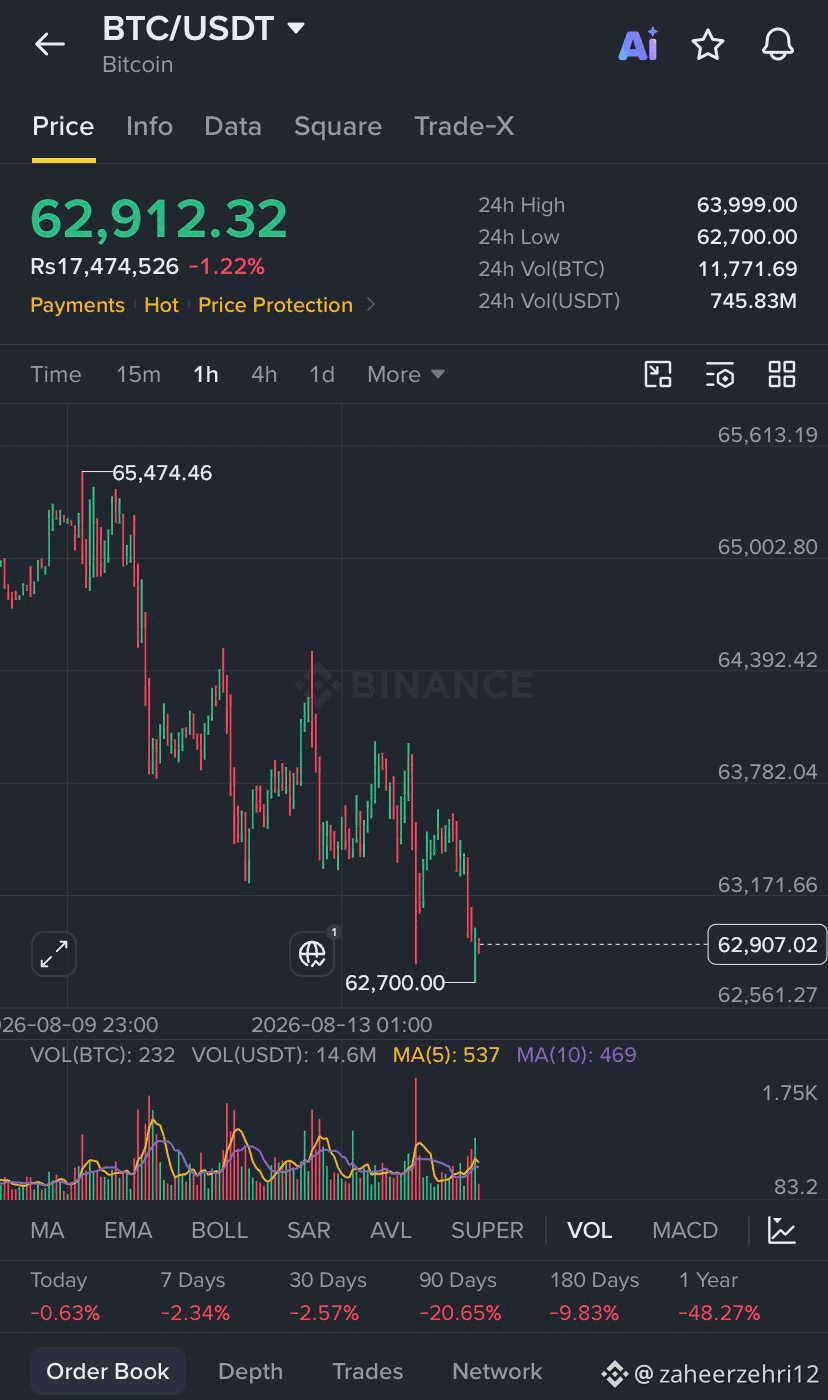Enable the EMA indicator
Viewport: 828px width, 1400px height.
pos(128,1230)
